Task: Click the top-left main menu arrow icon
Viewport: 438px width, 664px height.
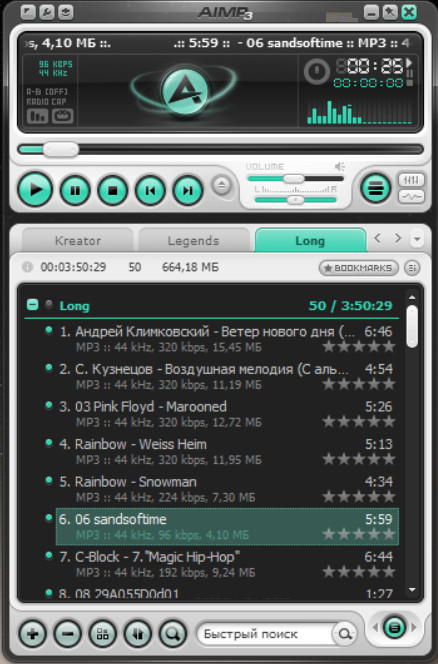Action: point(28,12)
